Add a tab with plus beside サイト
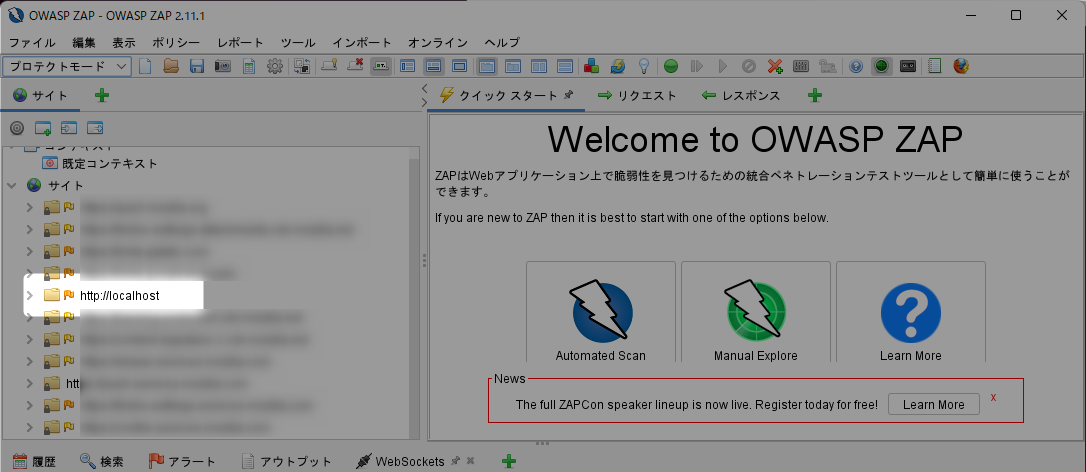This screenshot has height=472, width=1086. pos(102,96)
